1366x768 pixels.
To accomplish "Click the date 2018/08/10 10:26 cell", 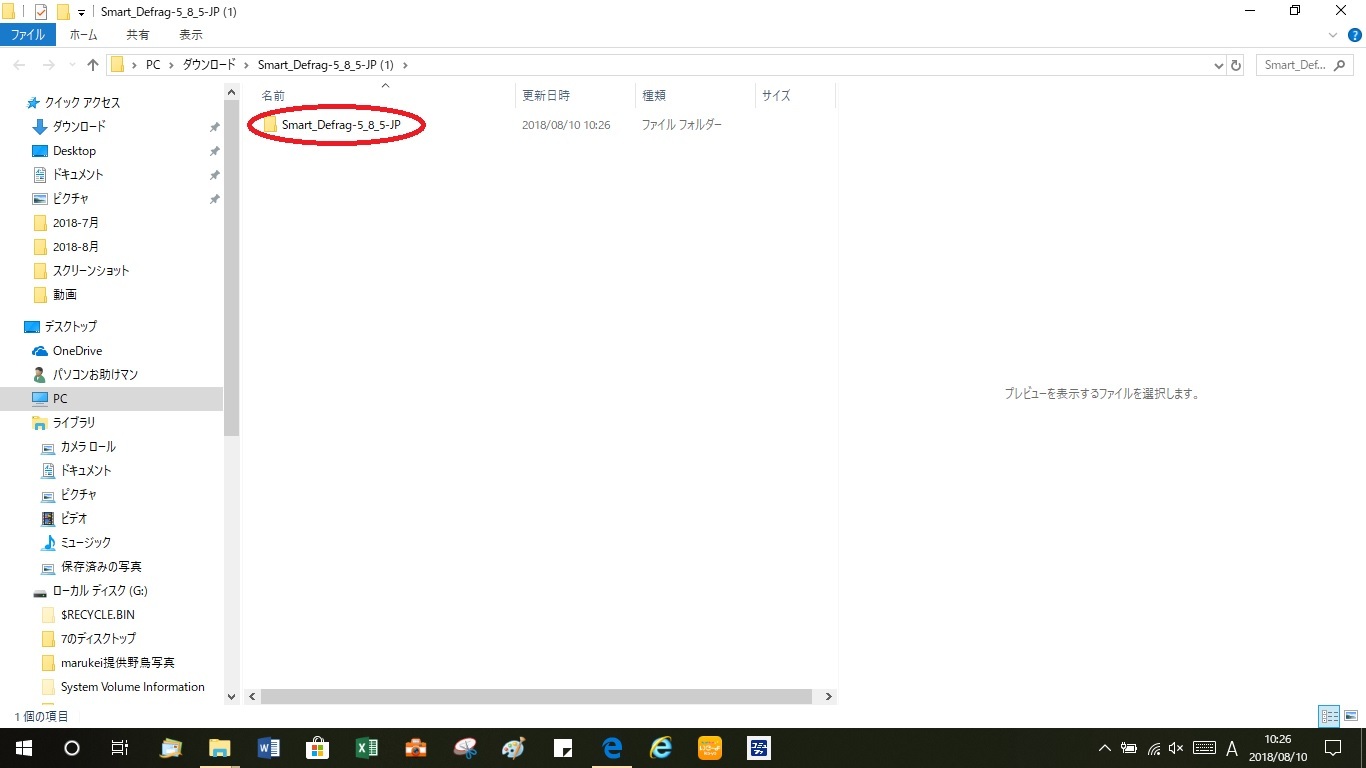I will (566, 125).
